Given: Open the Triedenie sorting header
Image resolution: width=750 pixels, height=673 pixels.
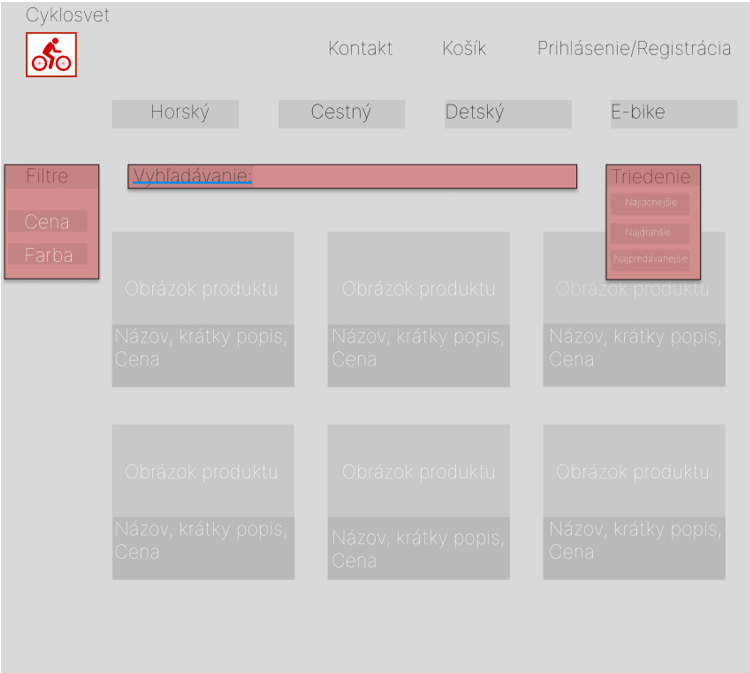Looking at the screenshot, I should [653, 176].
